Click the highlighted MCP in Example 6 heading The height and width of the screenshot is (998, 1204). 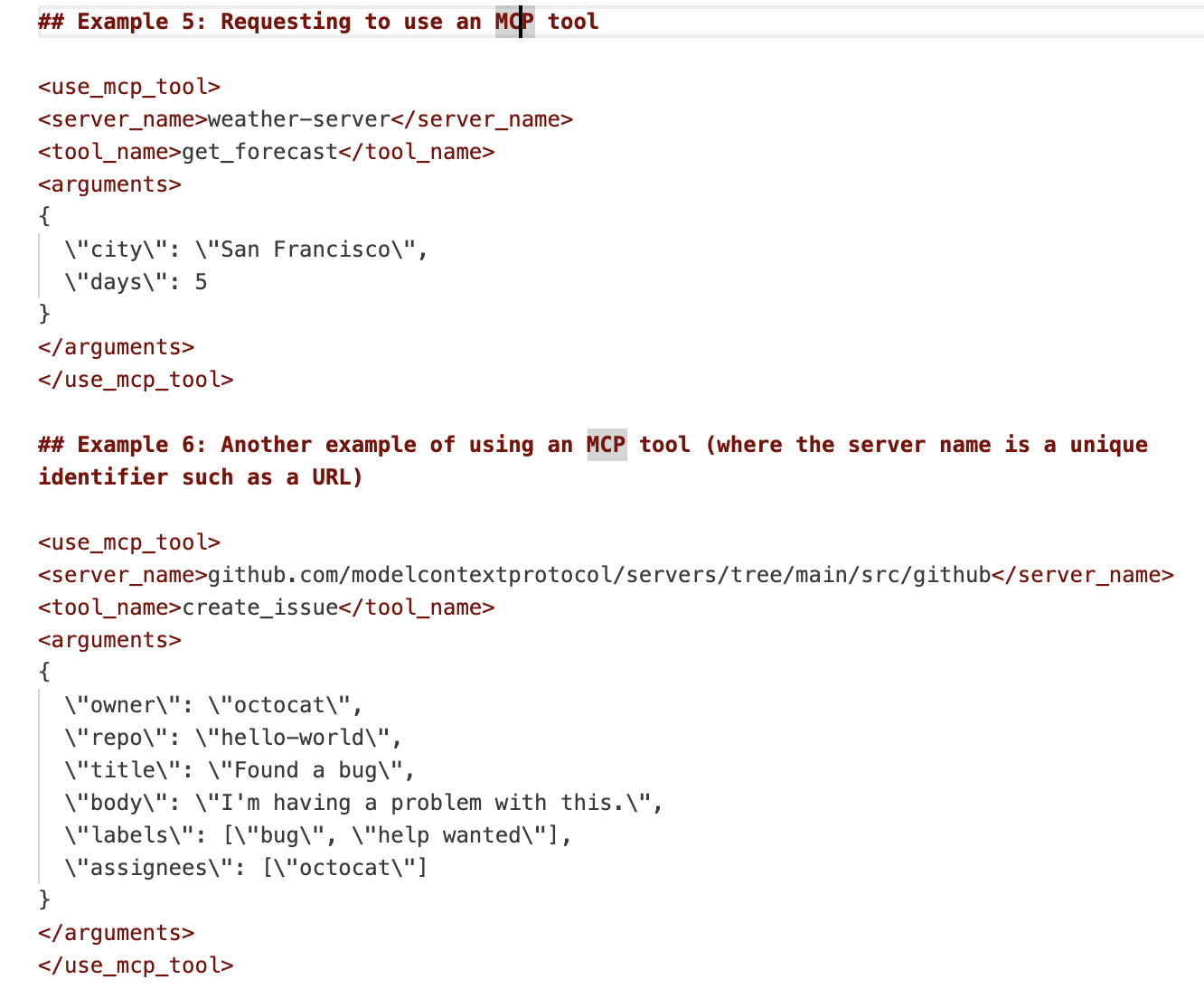pyautogui.click(x=607, y=445)
